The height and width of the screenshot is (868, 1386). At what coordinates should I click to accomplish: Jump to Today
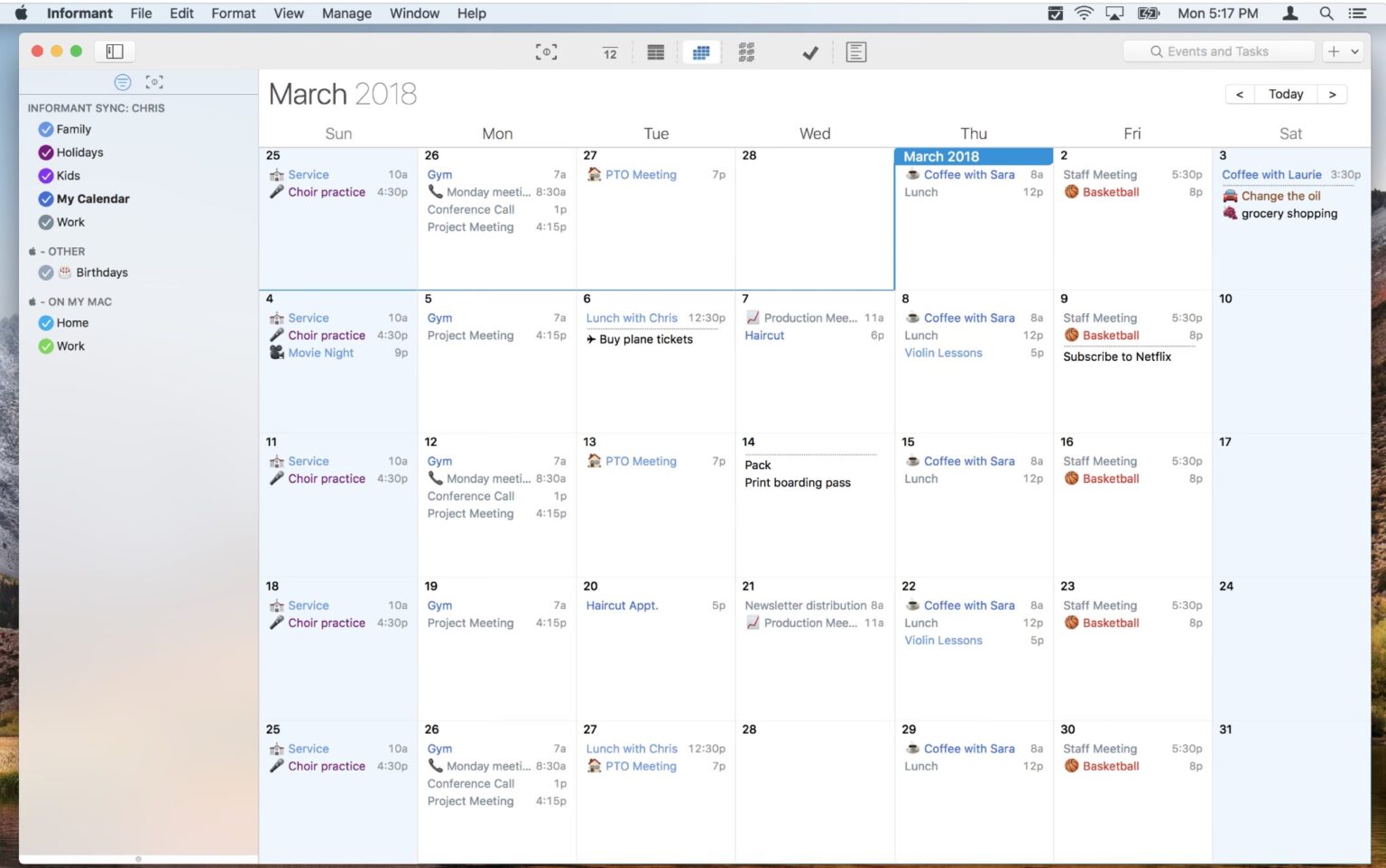coord(1286,94)
